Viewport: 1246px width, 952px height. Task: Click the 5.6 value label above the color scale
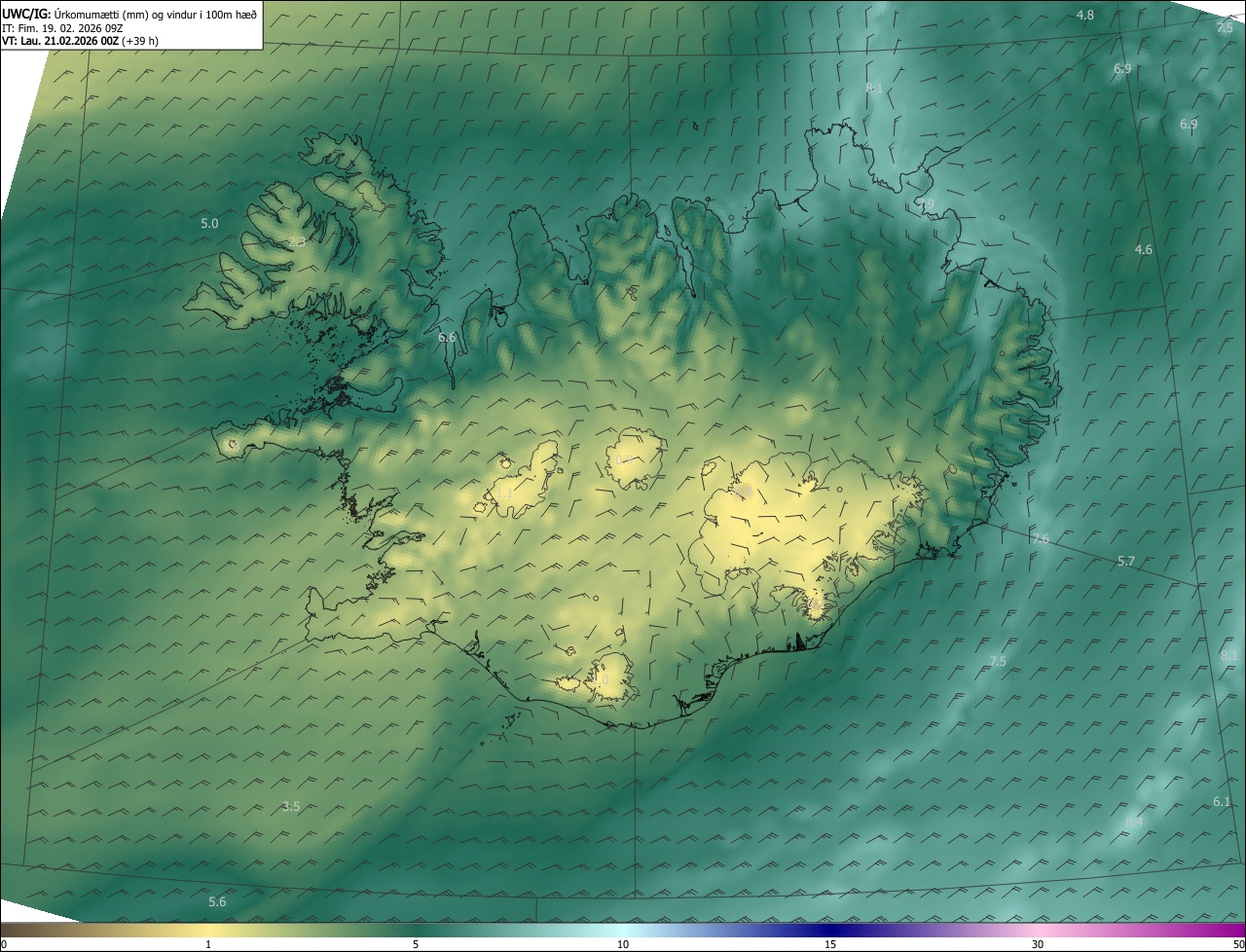tap(217, 901)
